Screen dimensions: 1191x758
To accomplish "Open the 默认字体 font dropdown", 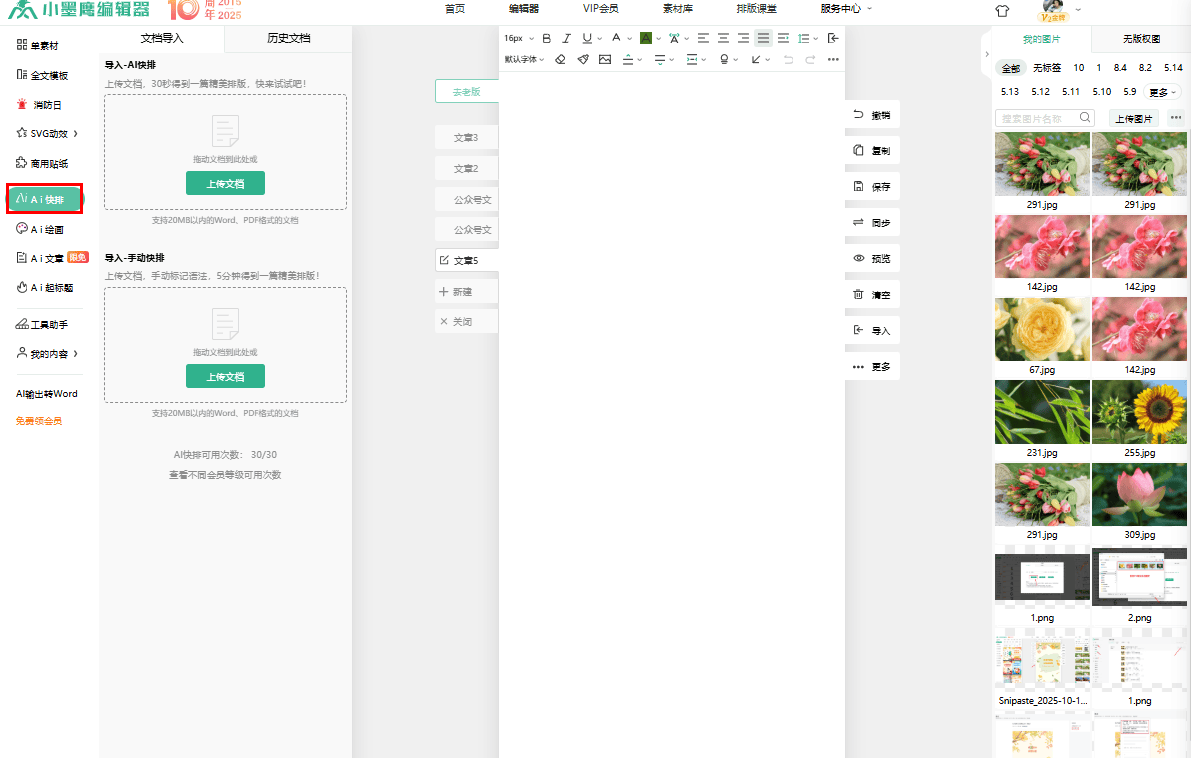I will pyautogui.click(x=524, y=59).
